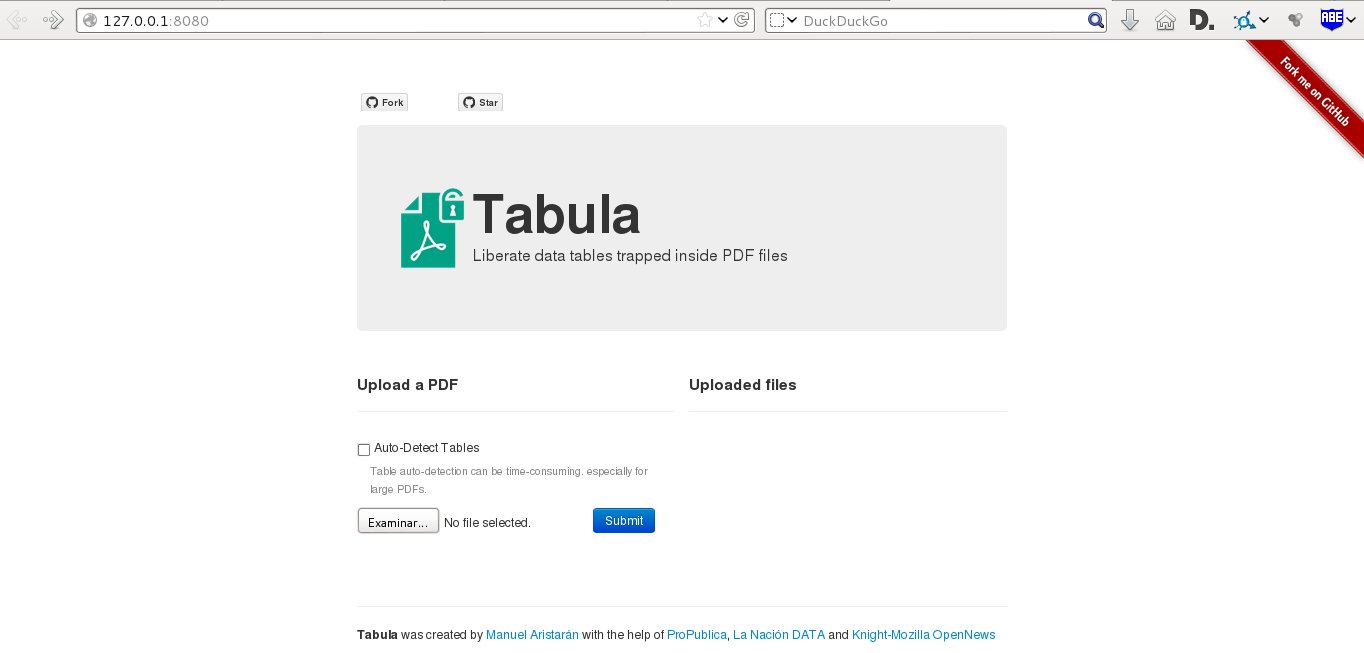Click the browser forward arrow button
Screen dimensions: 1364x653
tap(52, 20)
